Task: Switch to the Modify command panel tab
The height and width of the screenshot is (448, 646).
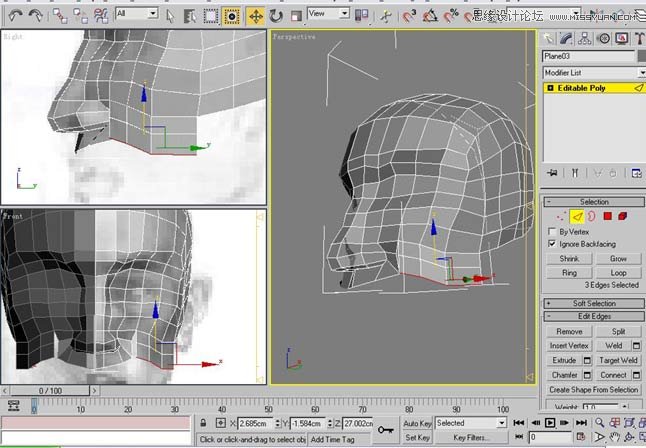Action: coord(566,38)
